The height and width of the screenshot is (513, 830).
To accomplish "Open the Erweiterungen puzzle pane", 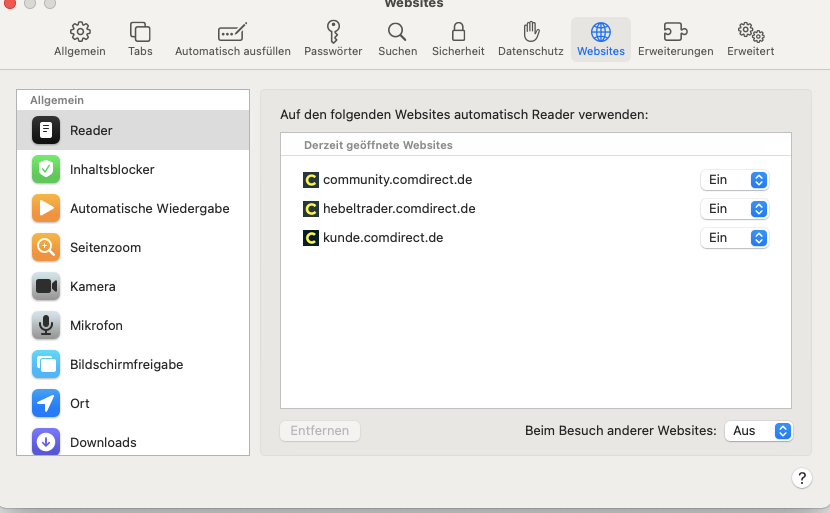I will (x=675, y=40).
